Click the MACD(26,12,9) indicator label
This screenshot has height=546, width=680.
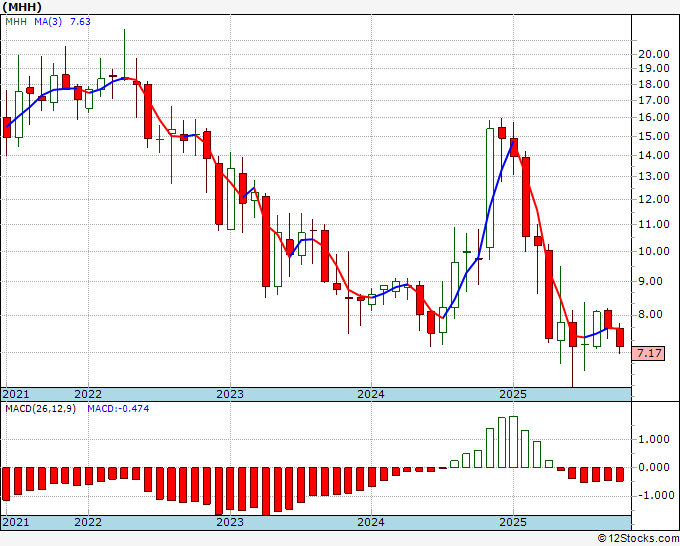point(40,409)
